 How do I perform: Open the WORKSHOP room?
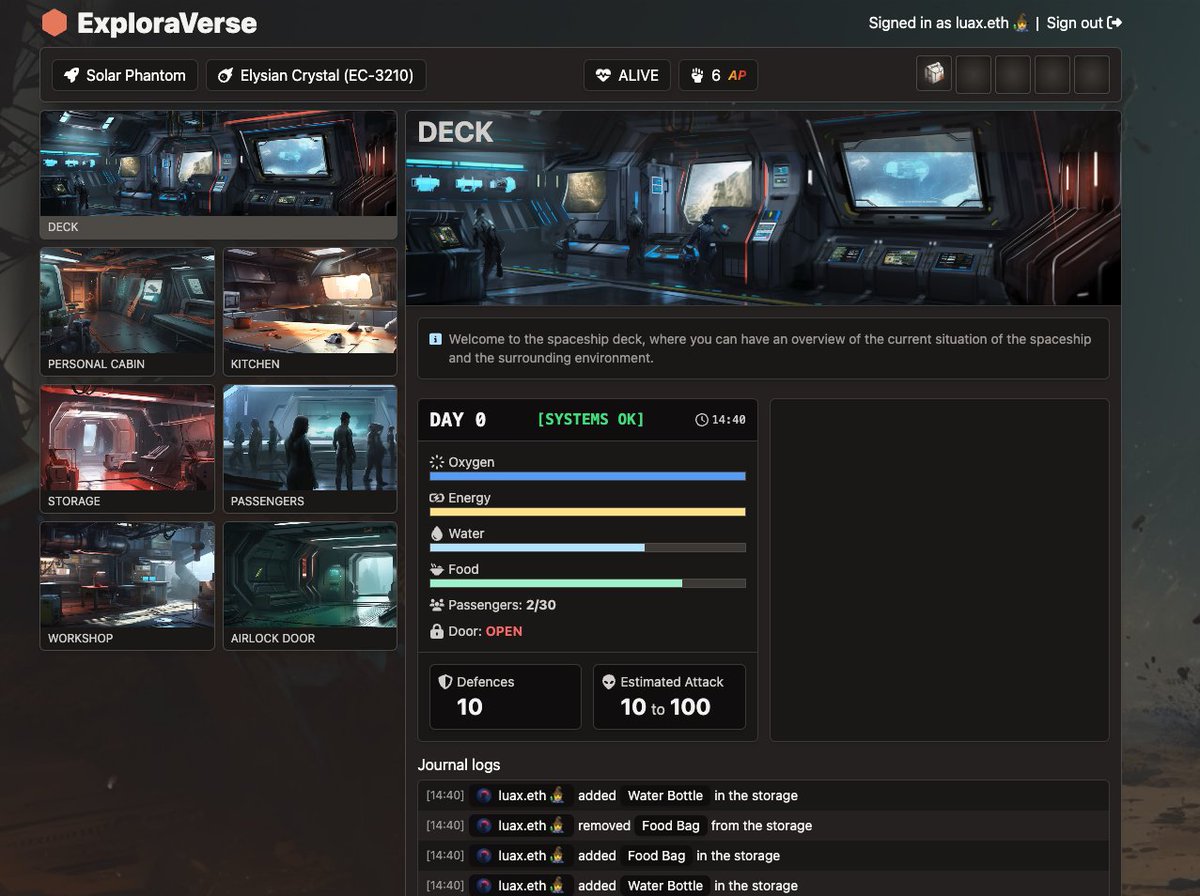[127, 586]
